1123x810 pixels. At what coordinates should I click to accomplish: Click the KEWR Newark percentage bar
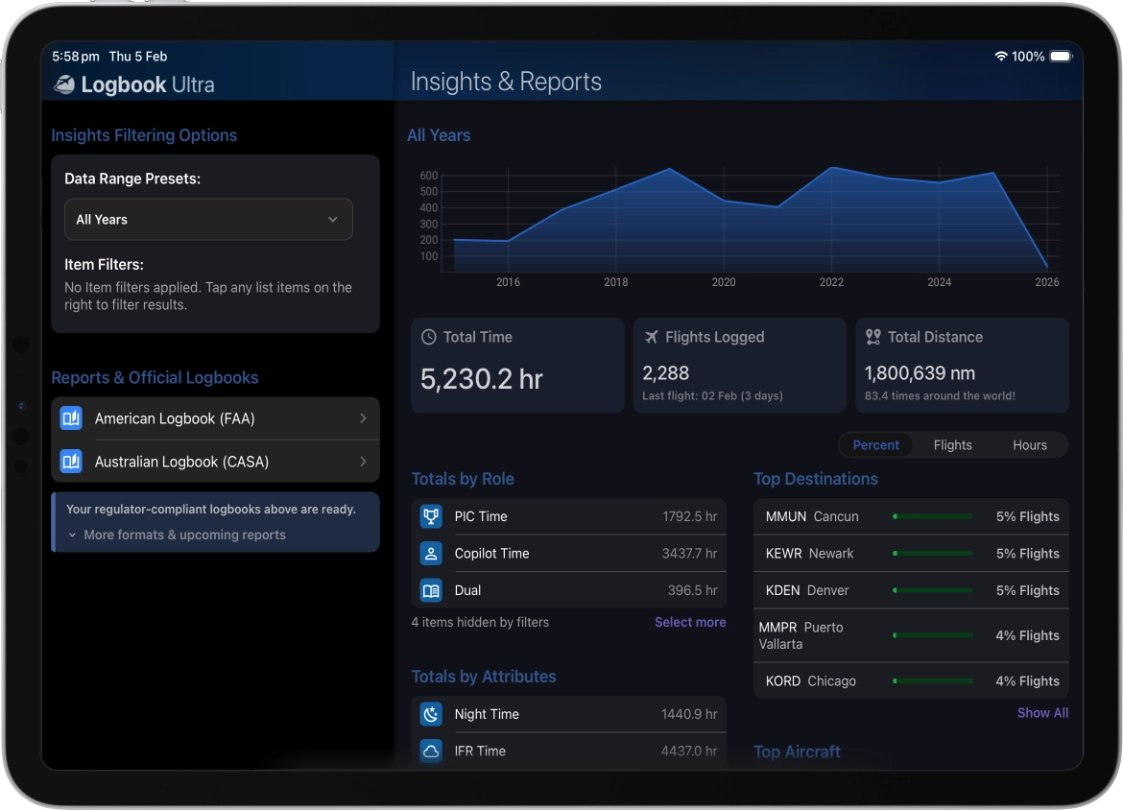click(932, 553)
